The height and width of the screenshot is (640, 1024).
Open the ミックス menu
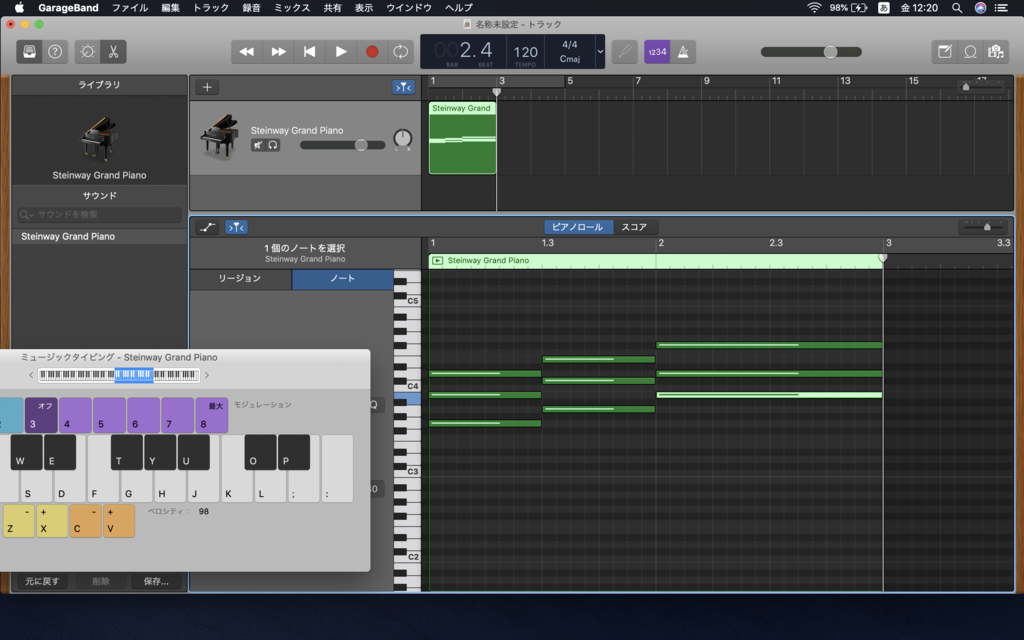293,6
